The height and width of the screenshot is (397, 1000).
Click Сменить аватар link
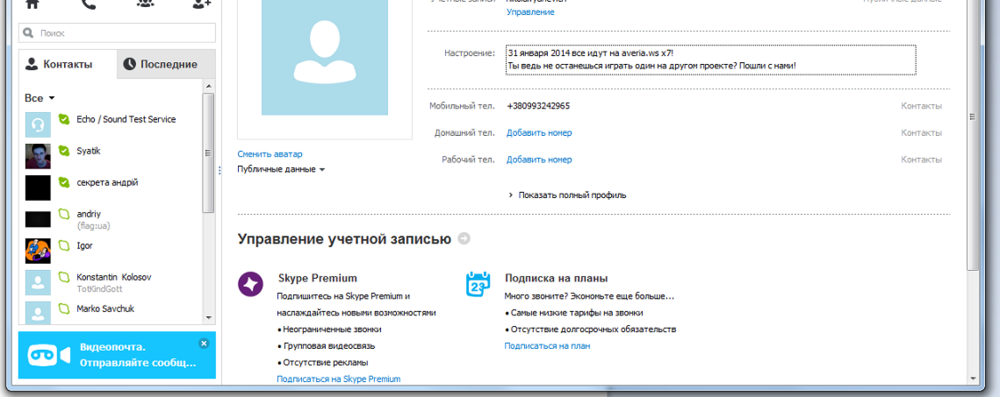tap(270, 154)
